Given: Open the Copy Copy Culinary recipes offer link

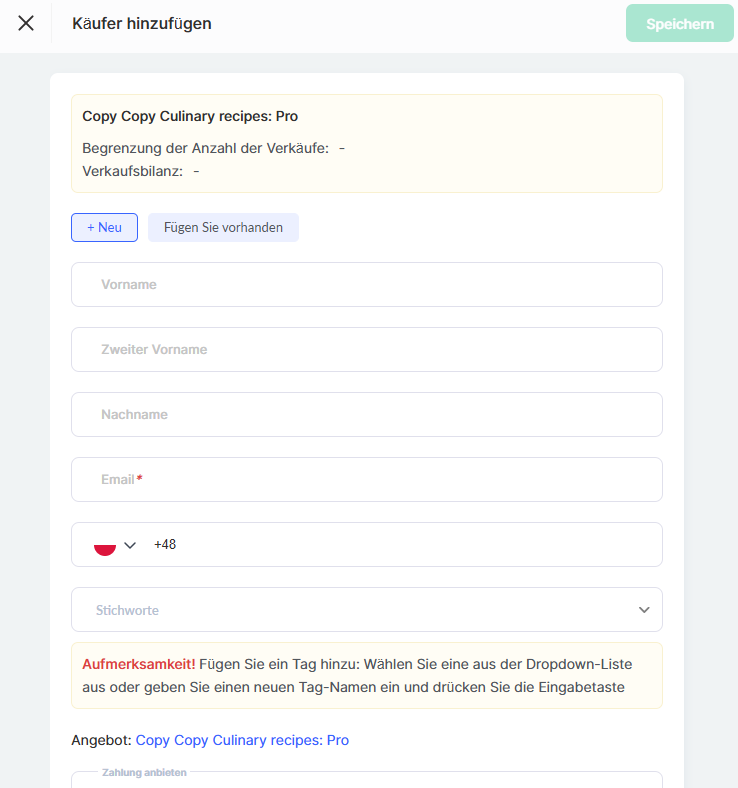Looking at the screenshot, I should click(242, 740).
